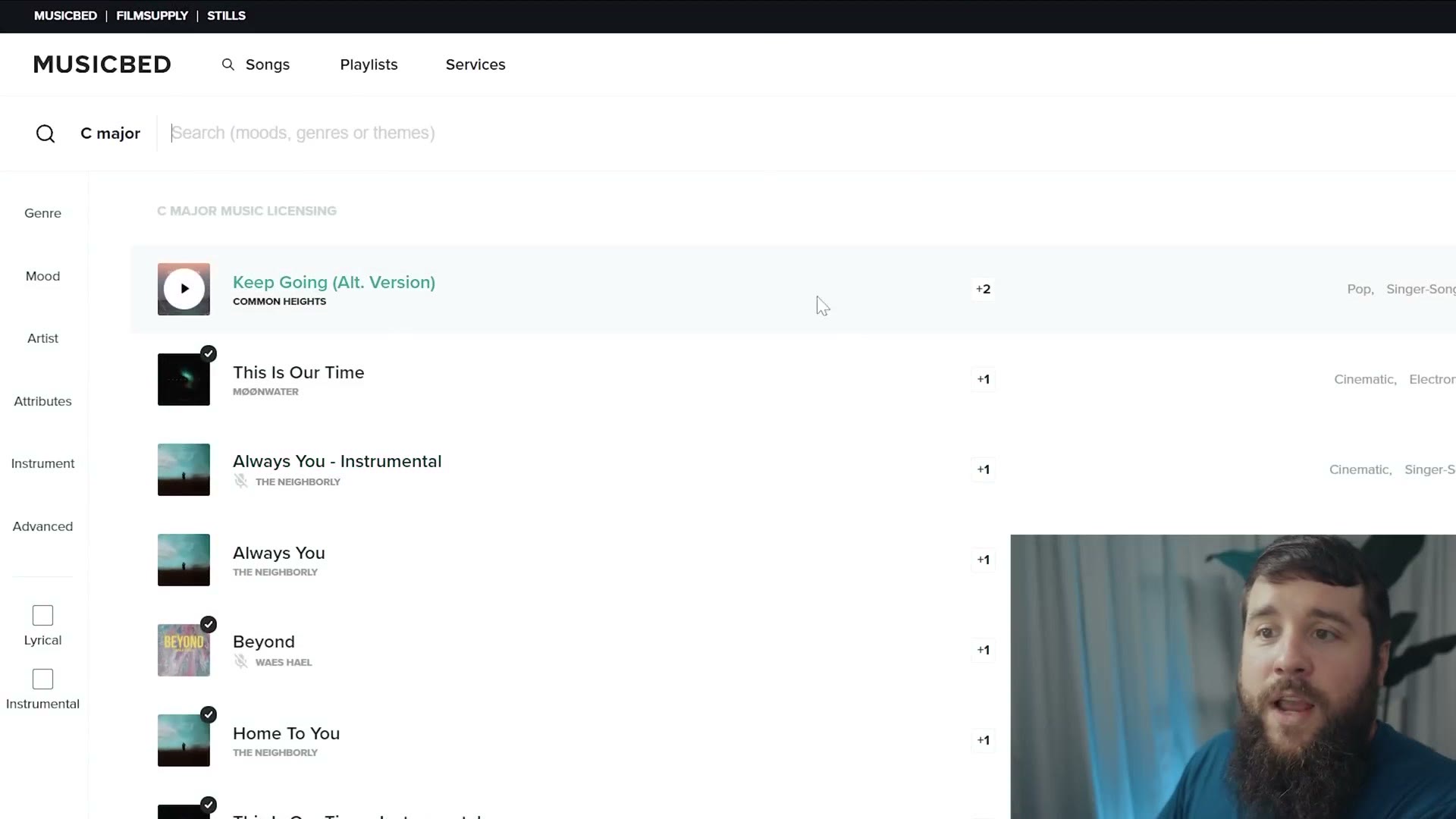Show +1 version for Always You
Viewport: 1456px width, 819px height.
[983, 560]
